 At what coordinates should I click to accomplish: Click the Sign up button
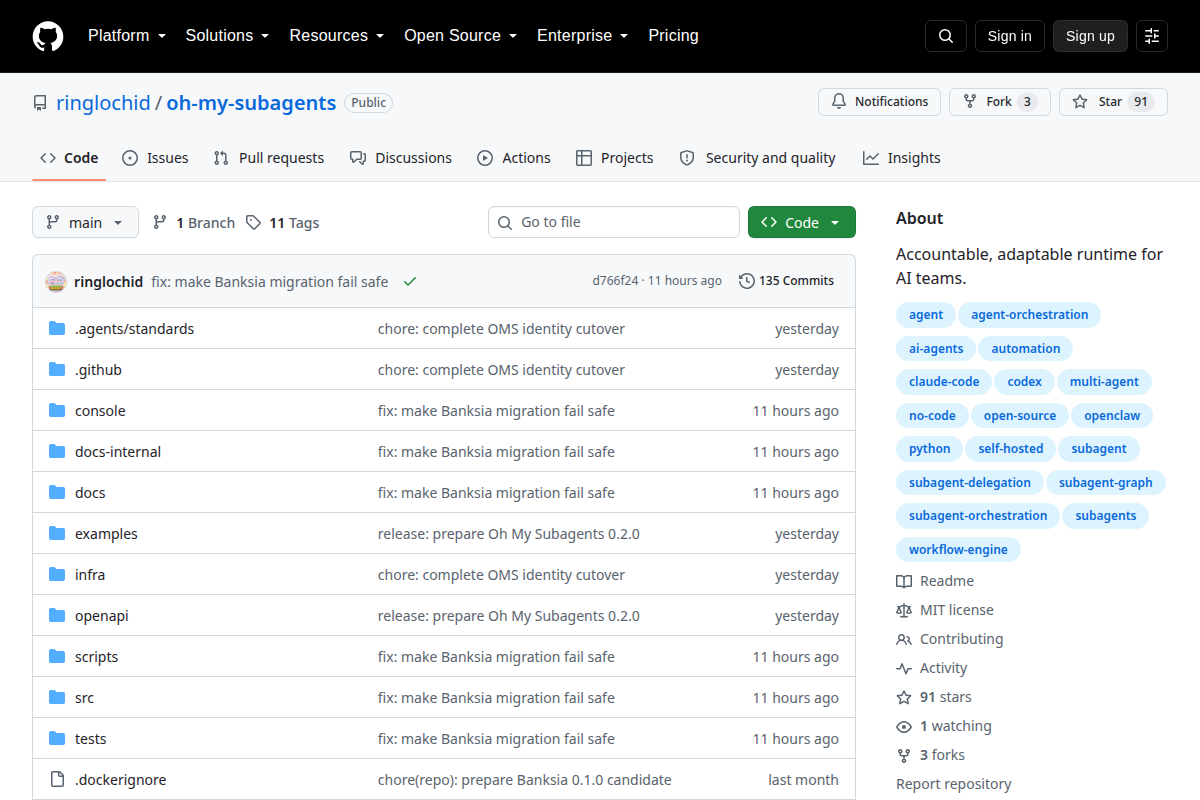click(1090, 36)
